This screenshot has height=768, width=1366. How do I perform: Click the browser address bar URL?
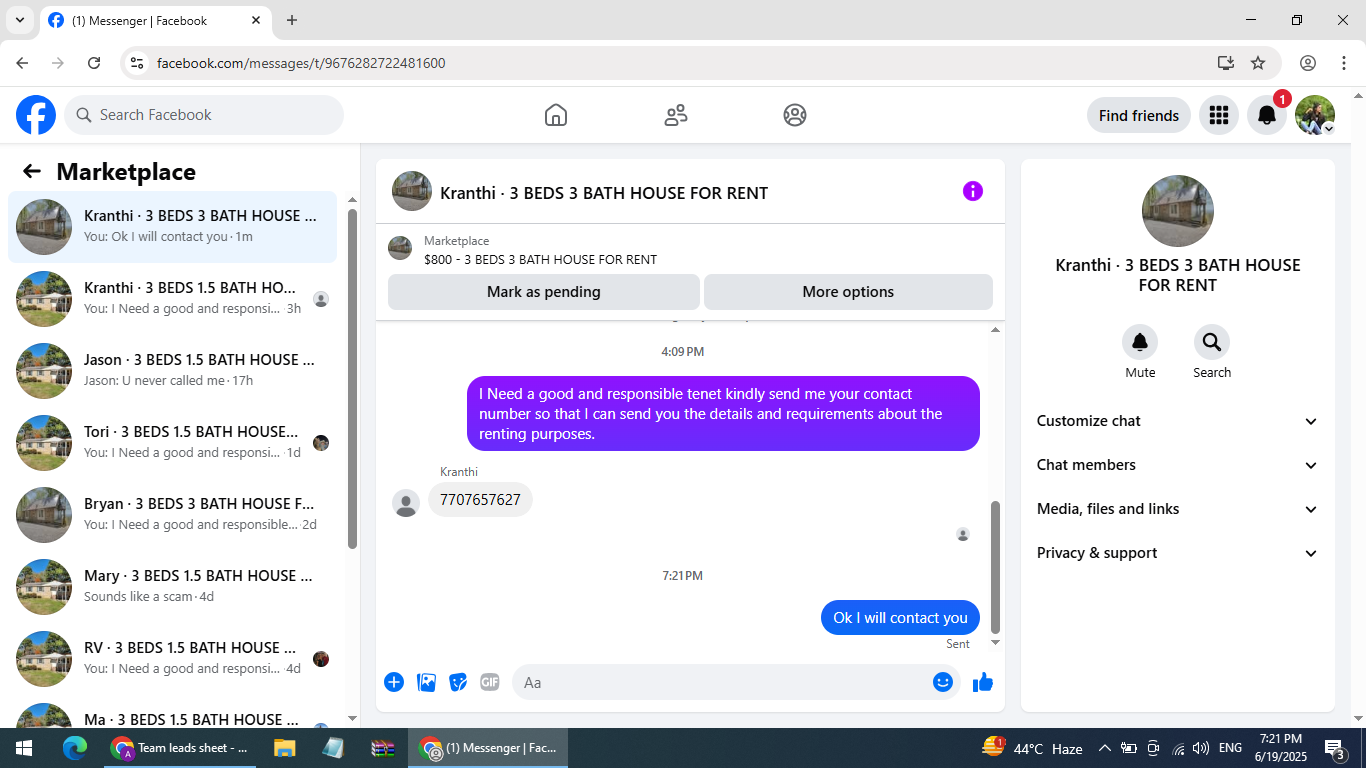pos(301,63)
